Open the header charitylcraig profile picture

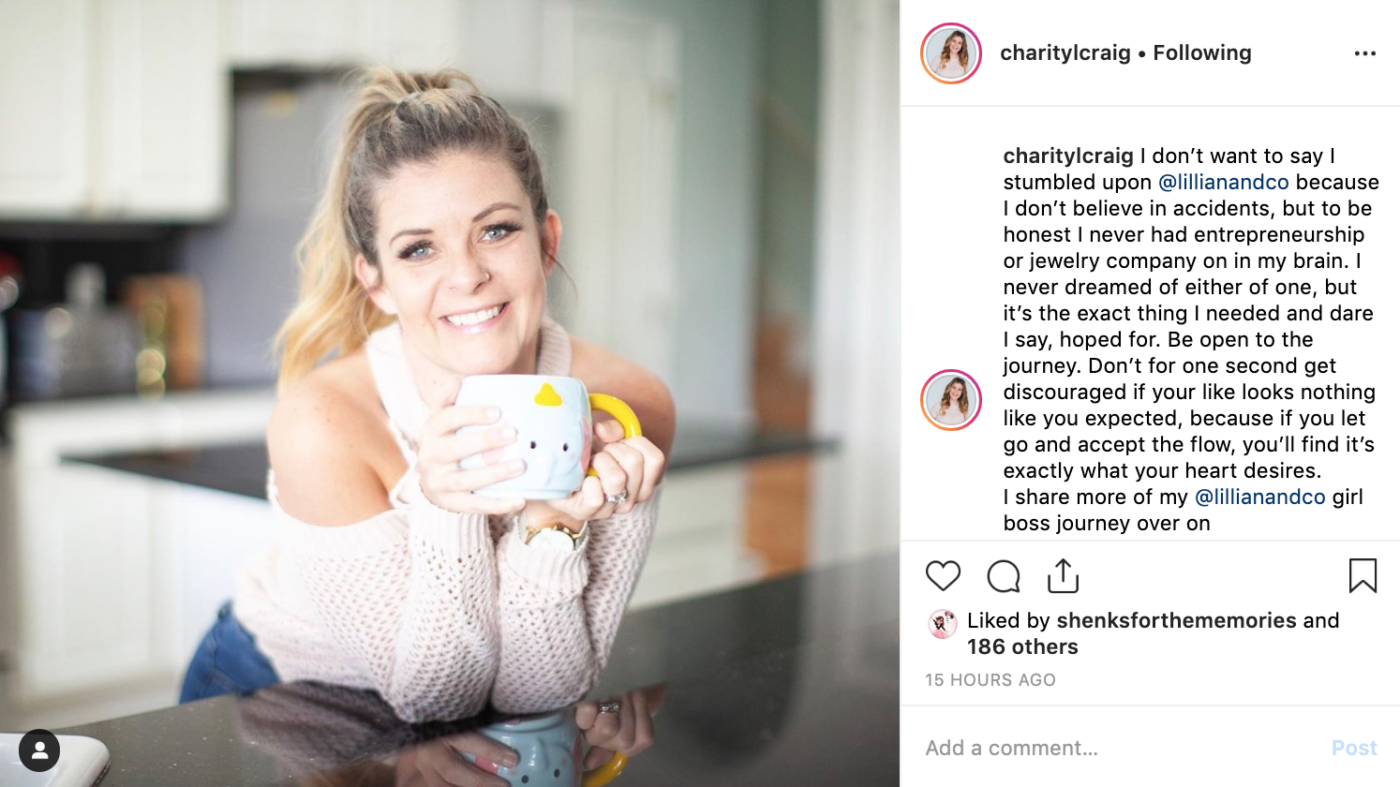coord(951,53)
